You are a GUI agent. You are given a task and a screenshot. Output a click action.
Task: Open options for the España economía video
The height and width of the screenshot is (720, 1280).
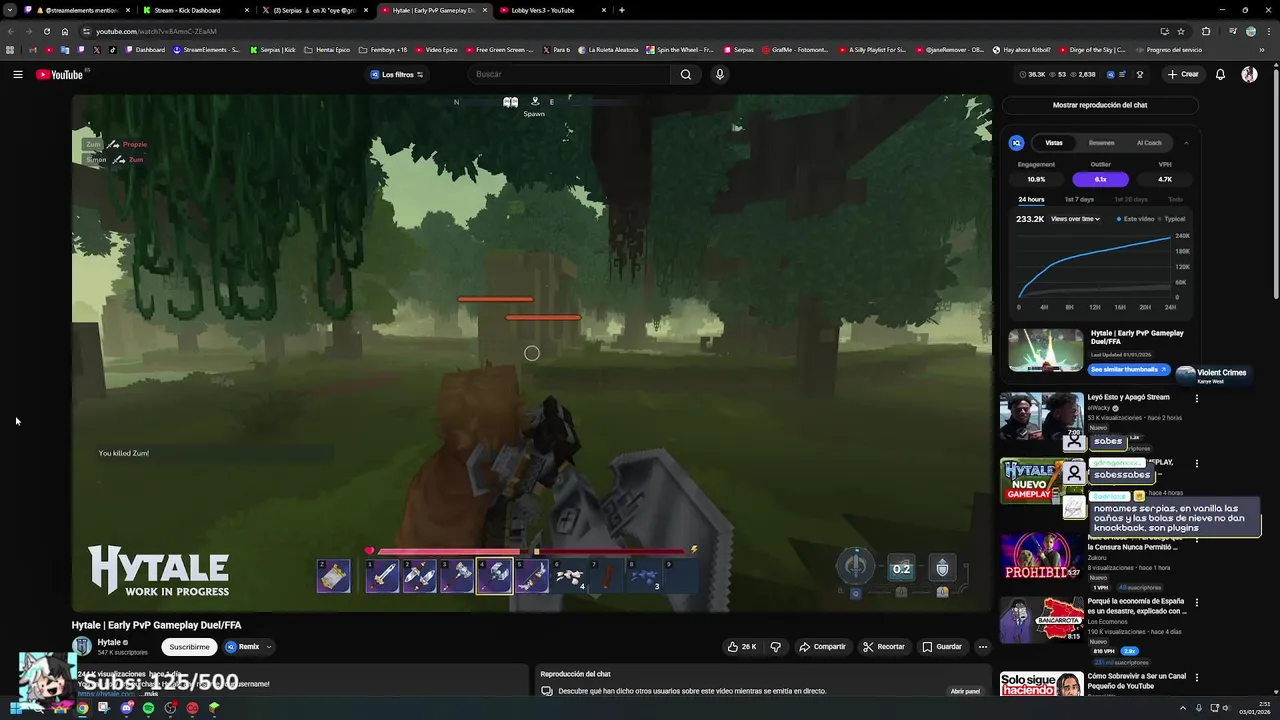pos(1196,602)
